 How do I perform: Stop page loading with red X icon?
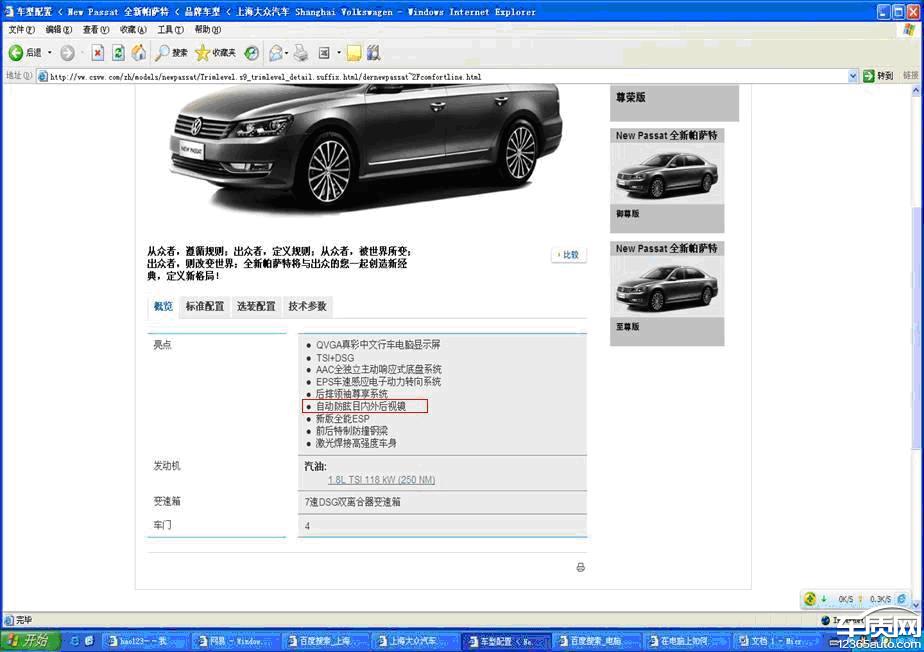point(98,53)
